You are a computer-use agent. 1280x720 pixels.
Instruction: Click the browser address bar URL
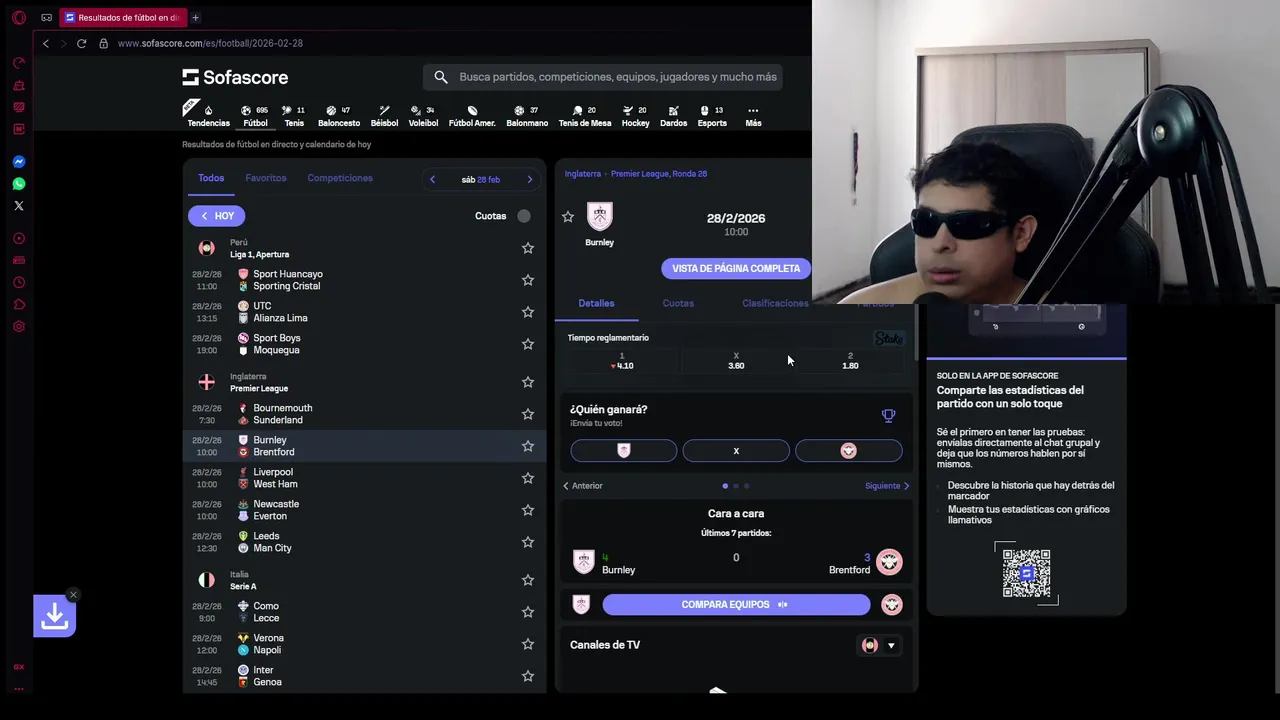coord(210,43)
